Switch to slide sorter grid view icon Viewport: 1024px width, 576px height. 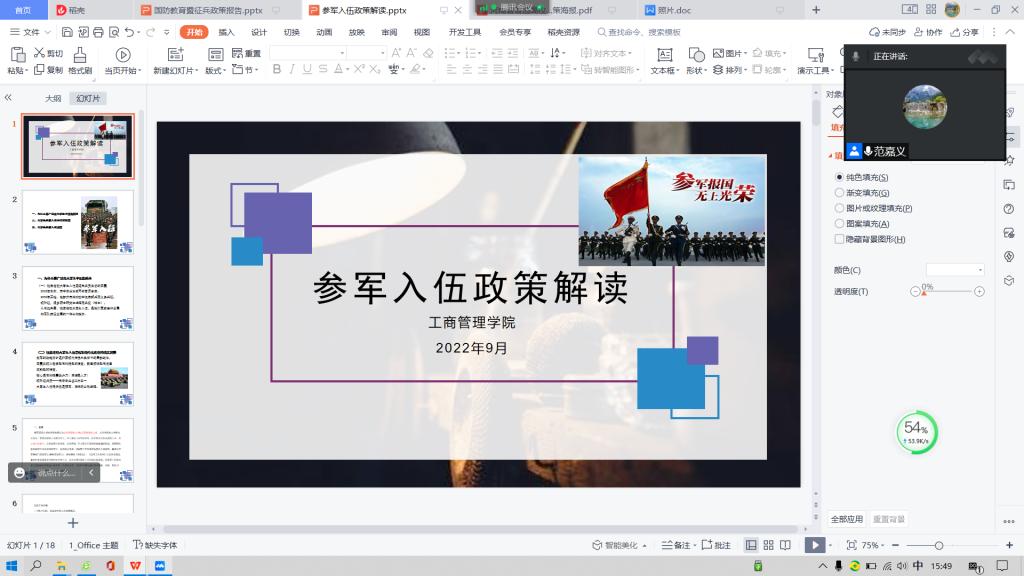point(769,545)
